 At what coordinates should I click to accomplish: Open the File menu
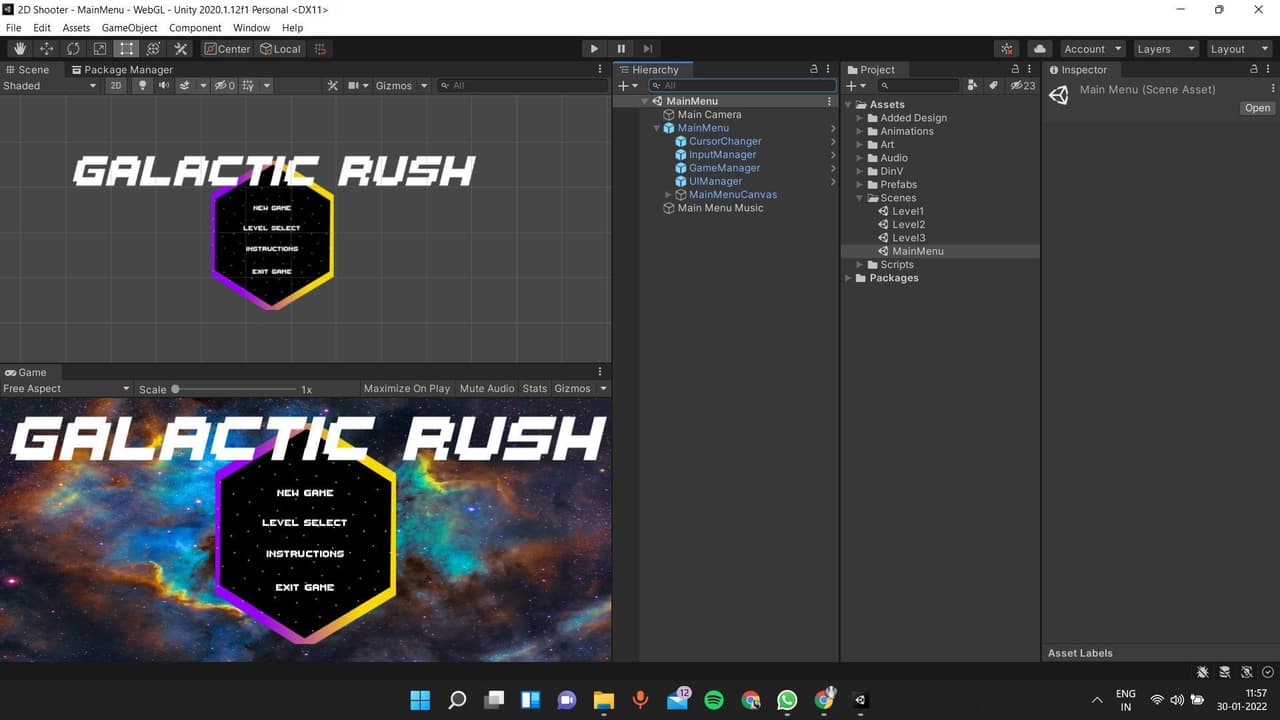[13, 28]
